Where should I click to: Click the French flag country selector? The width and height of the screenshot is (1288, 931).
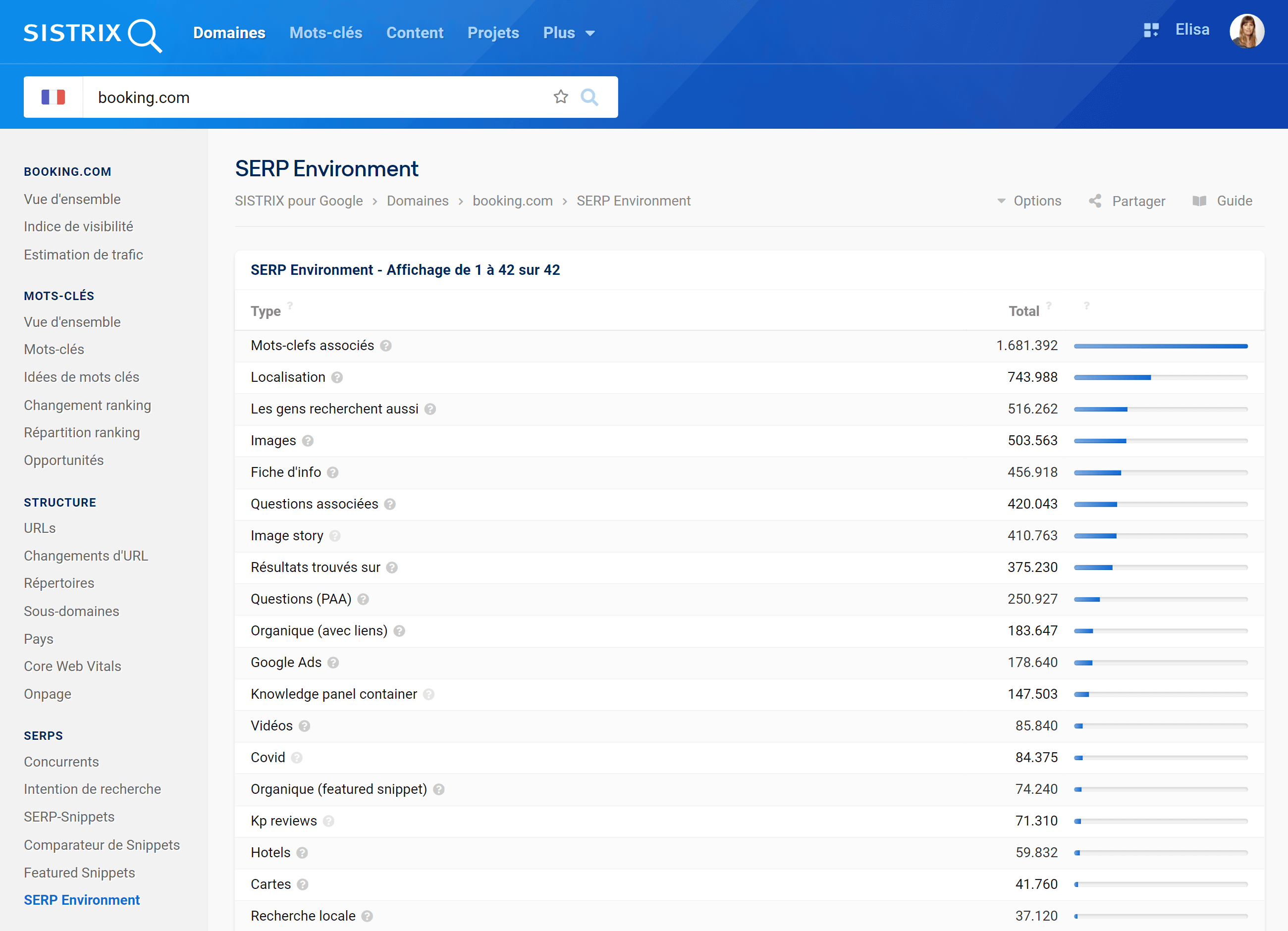(54, 97)
